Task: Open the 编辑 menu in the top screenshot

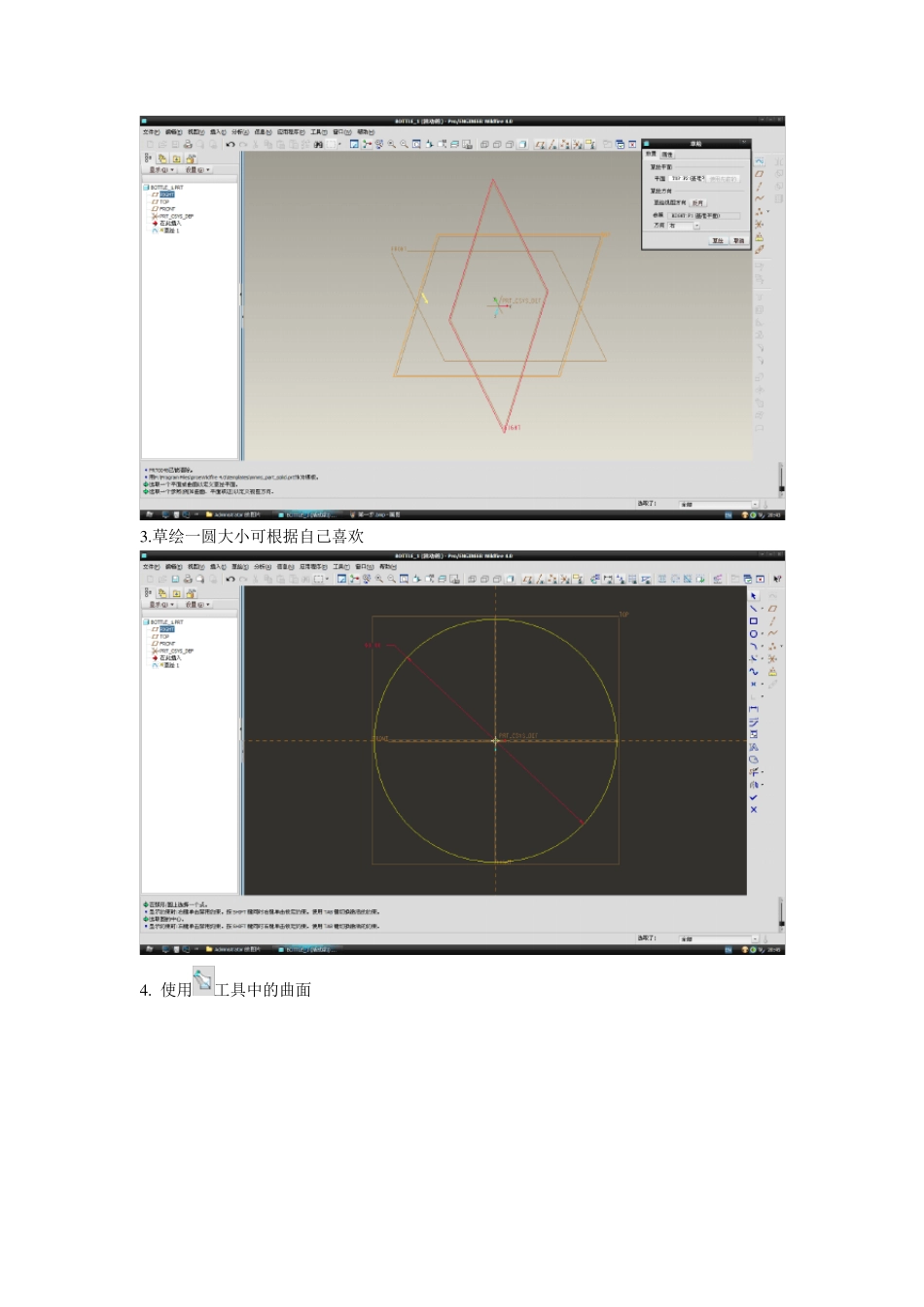Action: (174, 132)
